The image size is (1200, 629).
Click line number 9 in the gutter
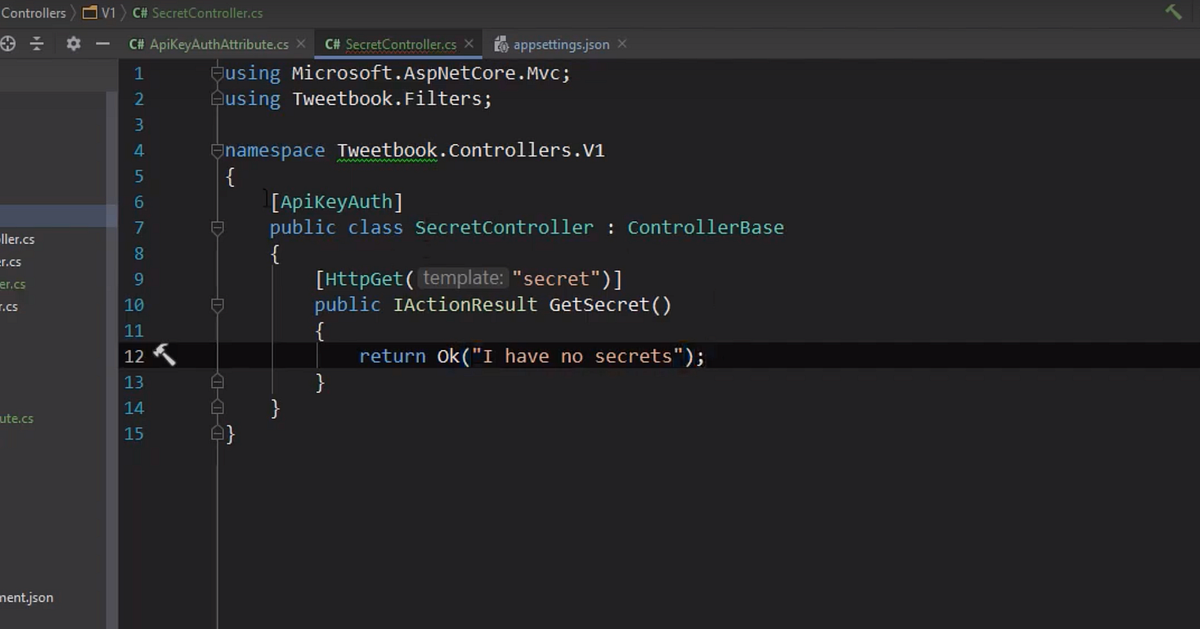tap(137, 279)
